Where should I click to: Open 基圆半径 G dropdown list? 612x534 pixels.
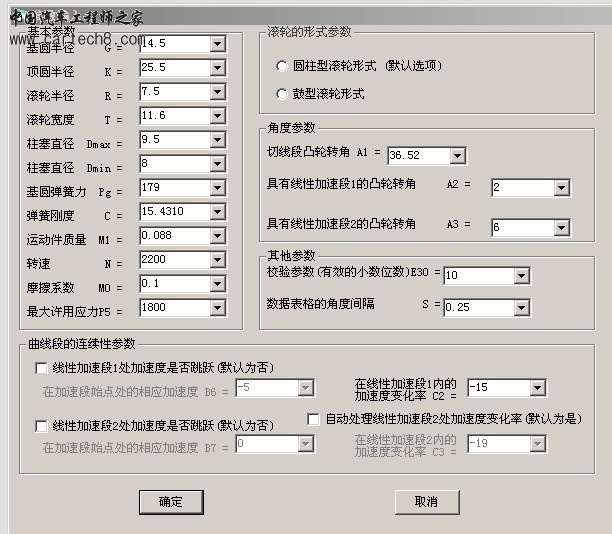[217, 45]
